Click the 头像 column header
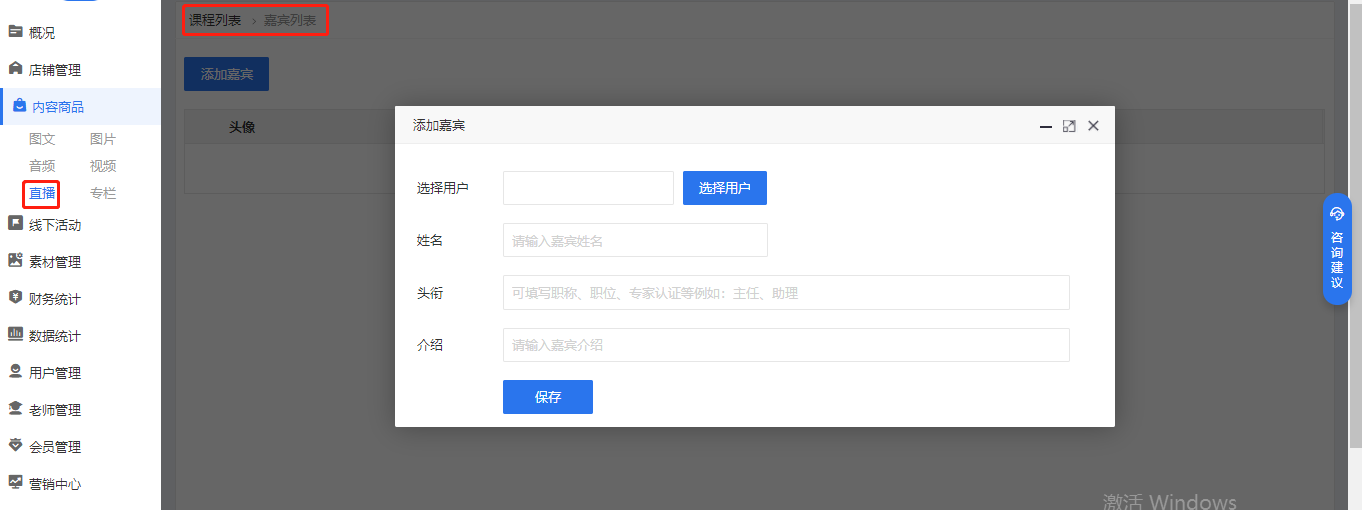The height and width of the screenshot is (510, 1362). click(242, 127)
